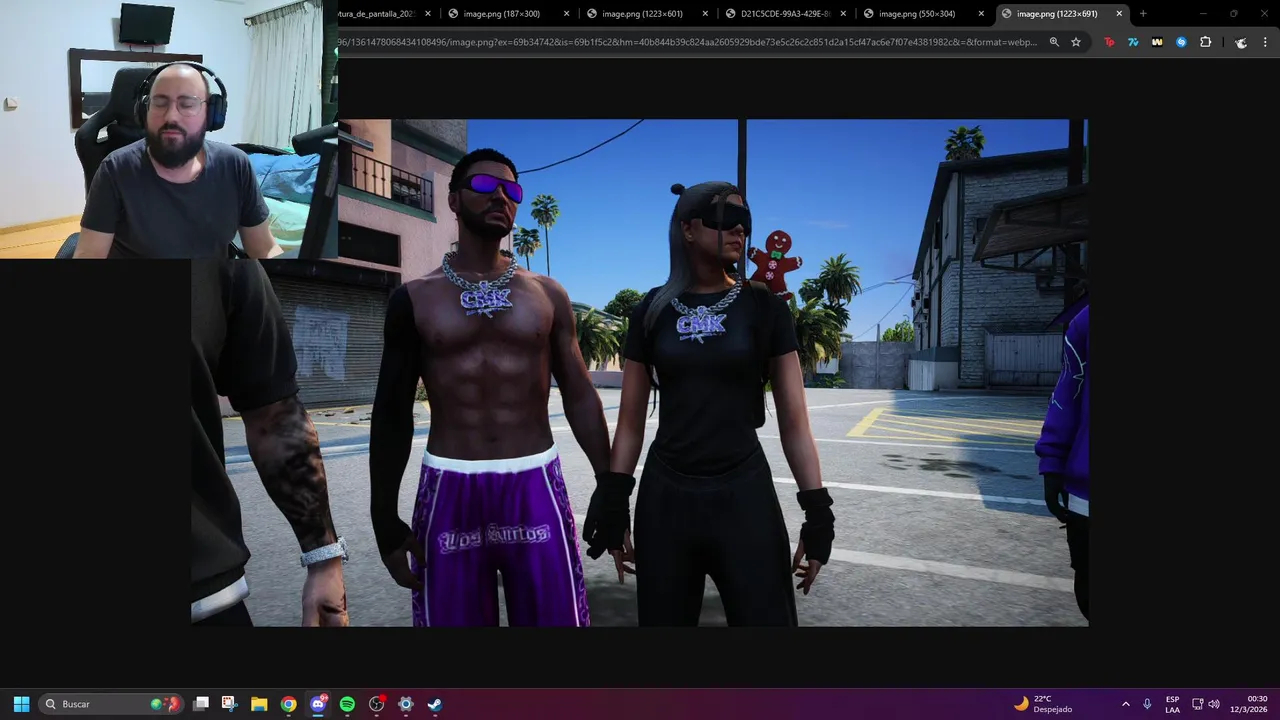Open the blue 7TV browser extension
This screenshot has height=720, width=1280.
click(x=1133, y=42)
